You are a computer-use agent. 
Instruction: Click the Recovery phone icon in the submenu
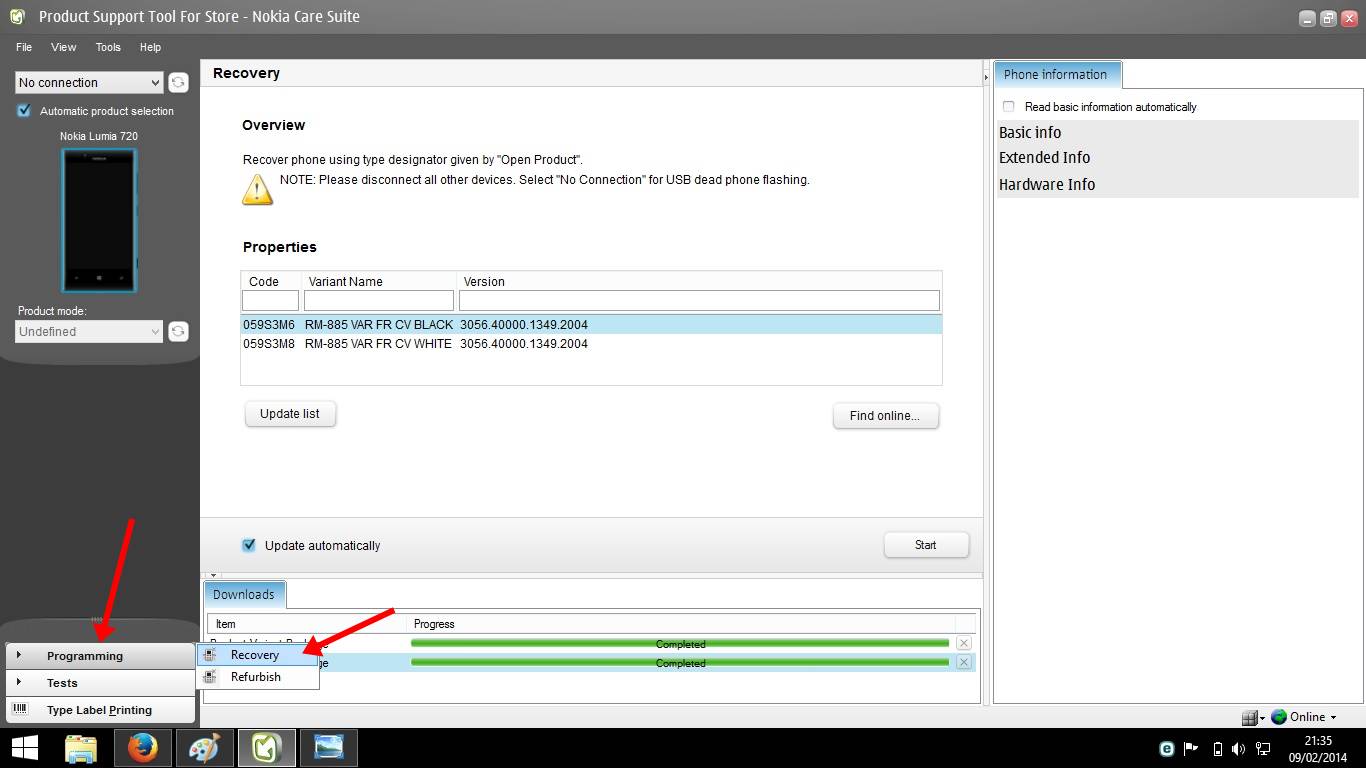coord(210,655)
